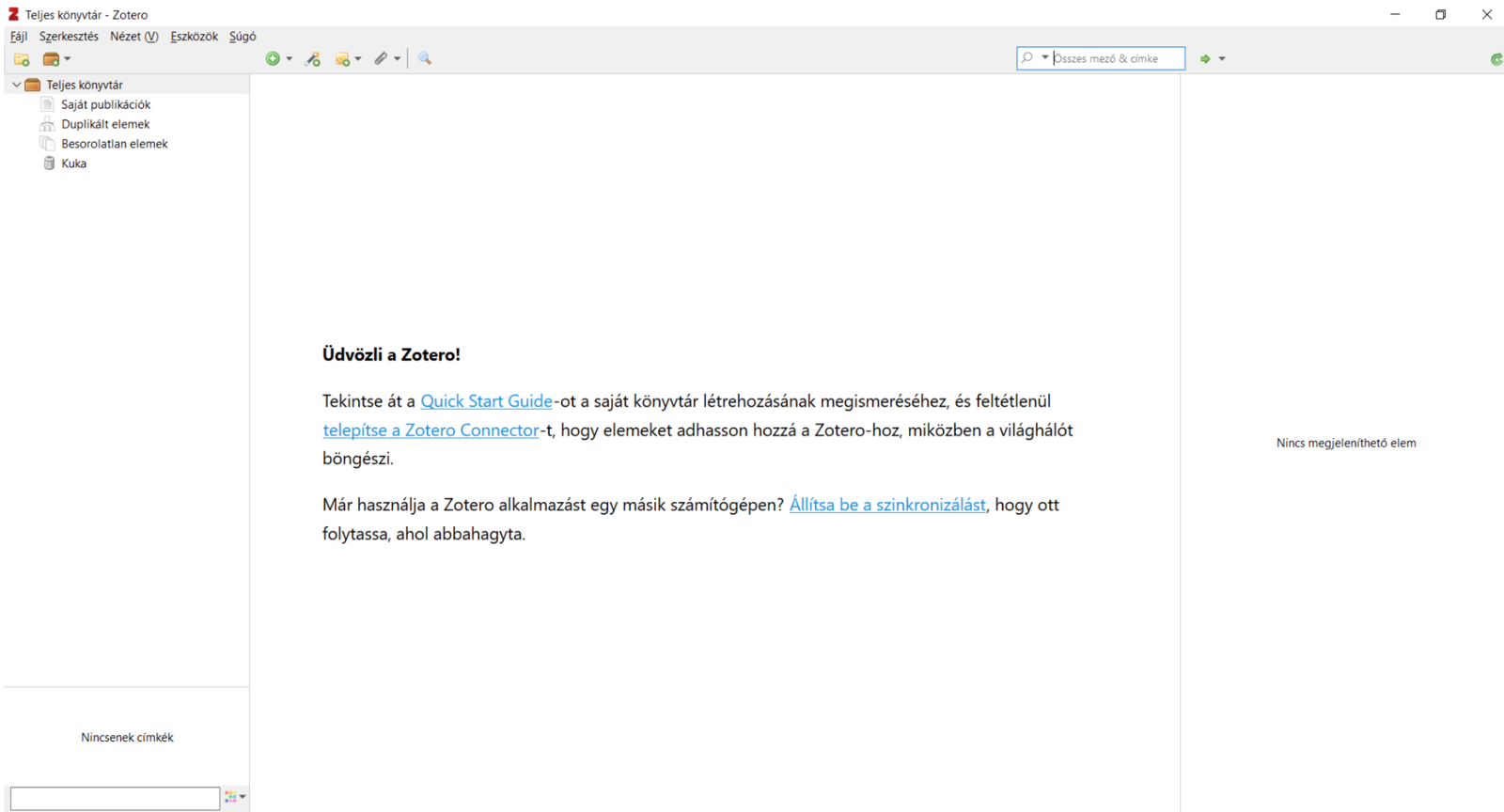Click the 'telepítse a Zotero Connector' link
The image size is (1504, 812).
click(431, 430)
